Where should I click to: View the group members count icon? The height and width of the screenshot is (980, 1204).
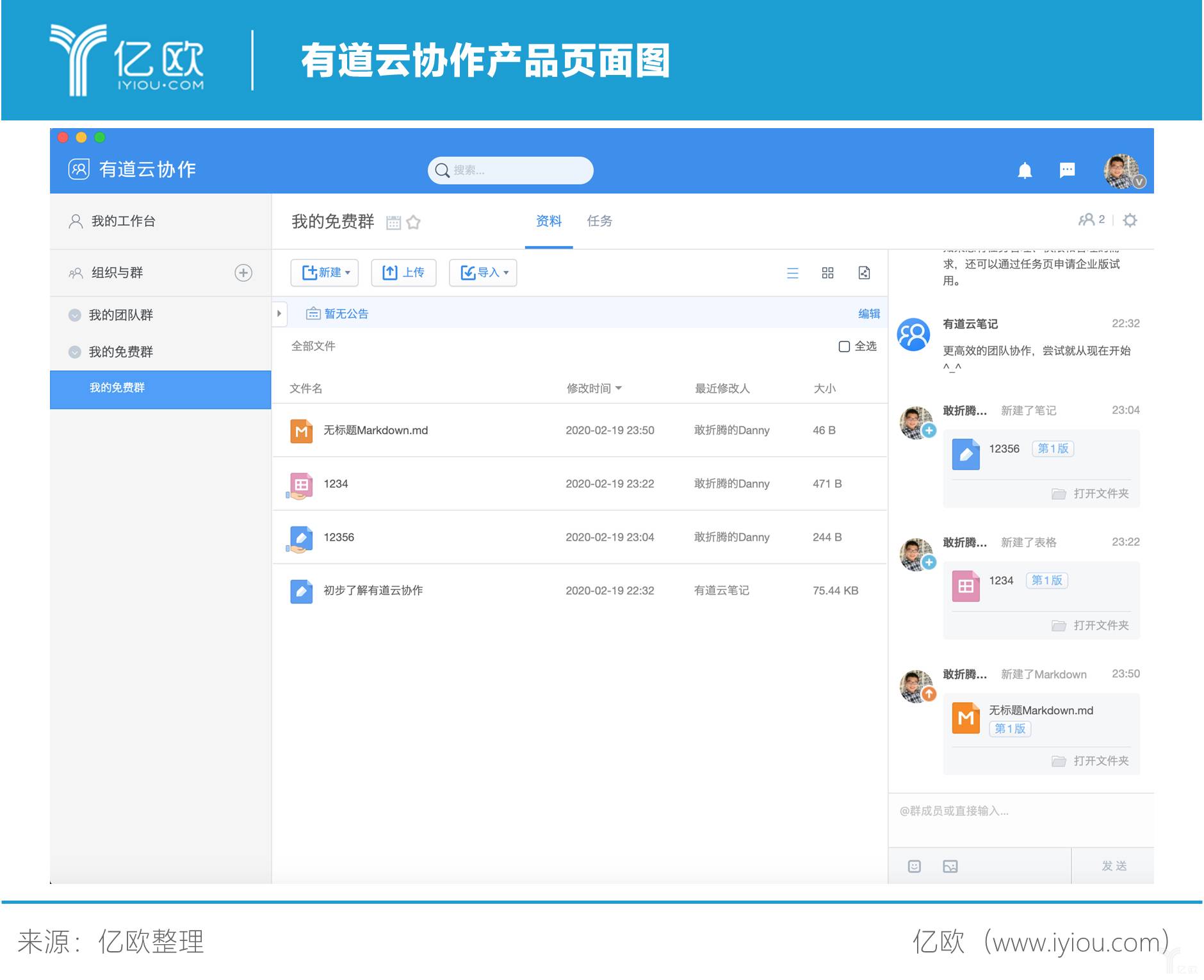coord(1091,220)
